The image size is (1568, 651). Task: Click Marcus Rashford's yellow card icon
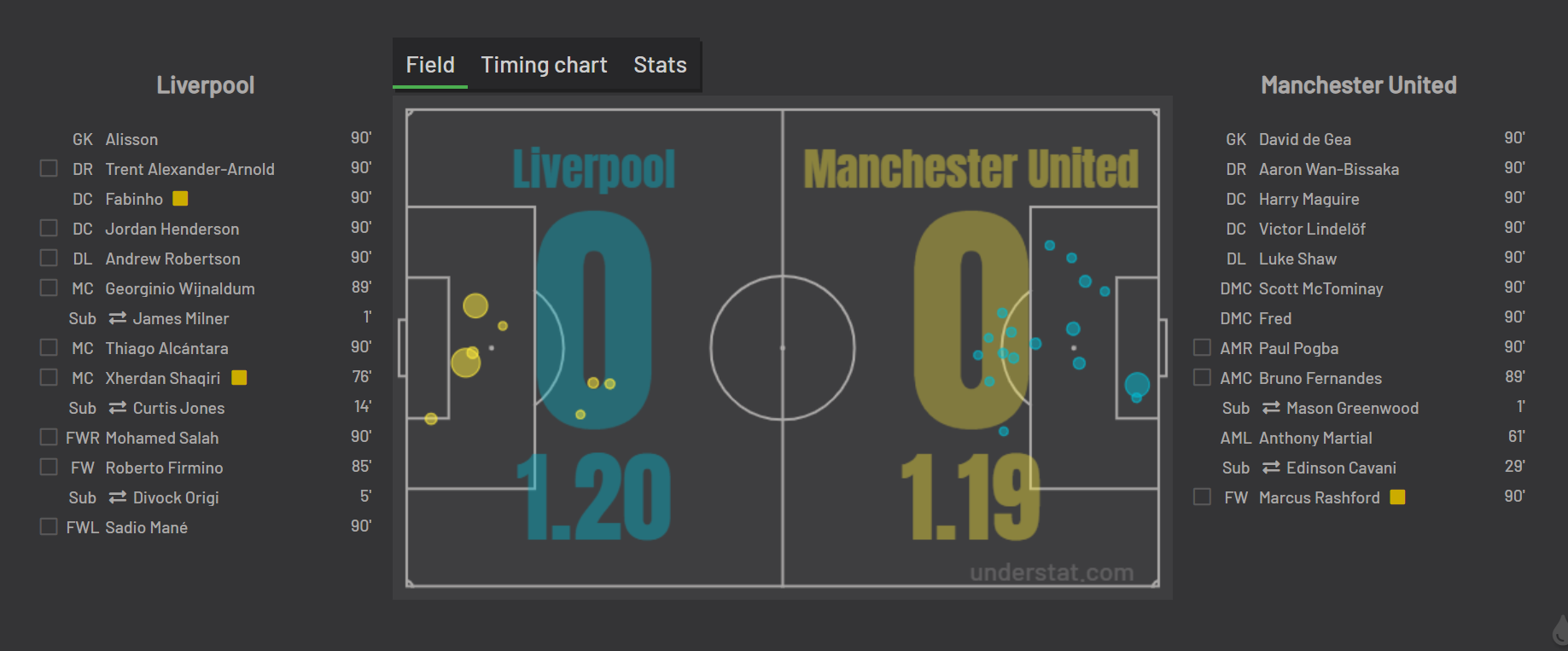(1397, 497)
